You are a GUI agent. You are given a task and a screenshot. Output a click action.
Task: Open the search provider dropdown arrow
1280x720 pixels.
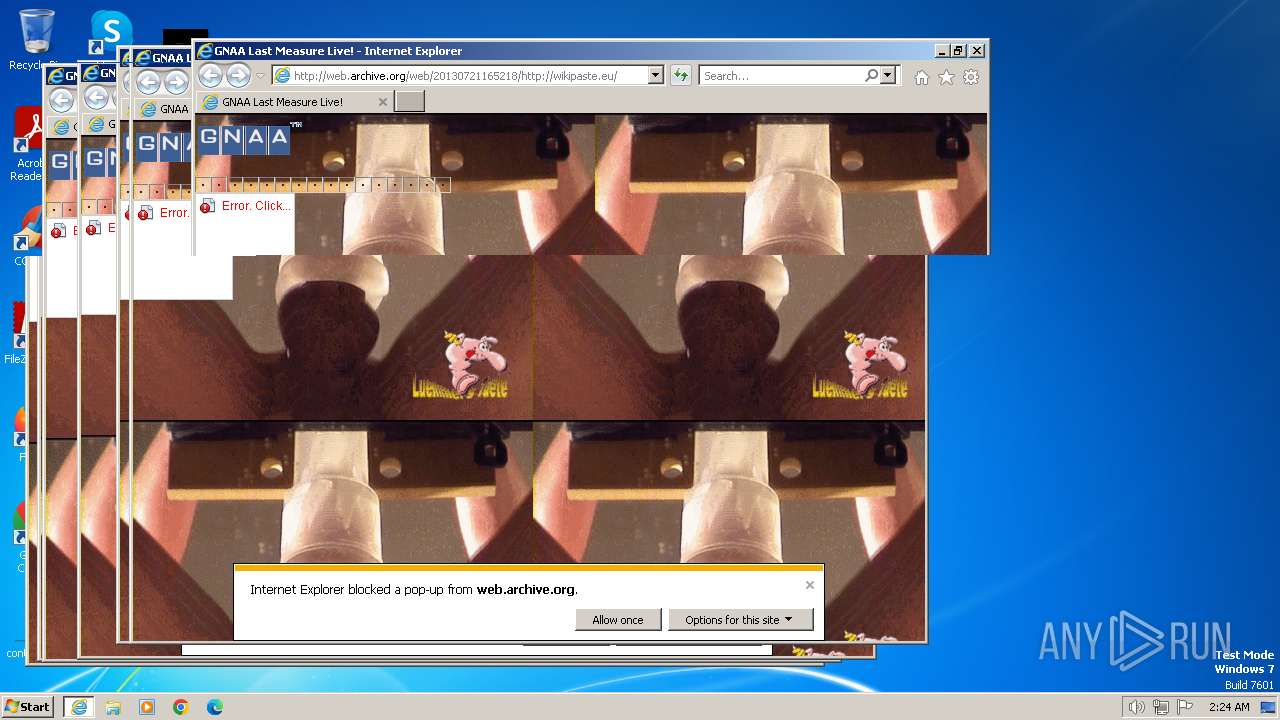click(x=887, y=75)
